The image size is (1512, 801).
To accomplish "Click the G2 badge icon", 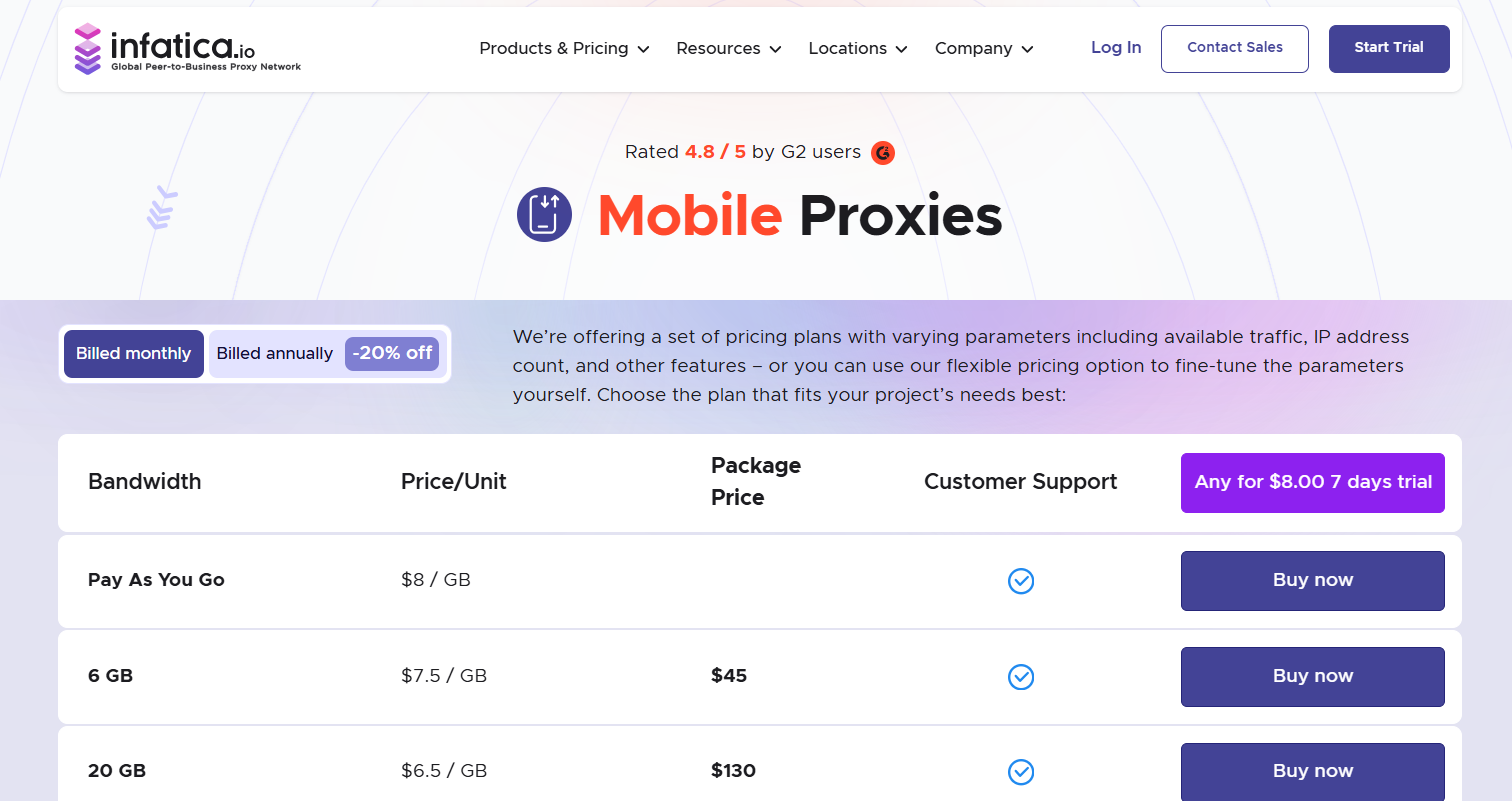I will 882,153.
